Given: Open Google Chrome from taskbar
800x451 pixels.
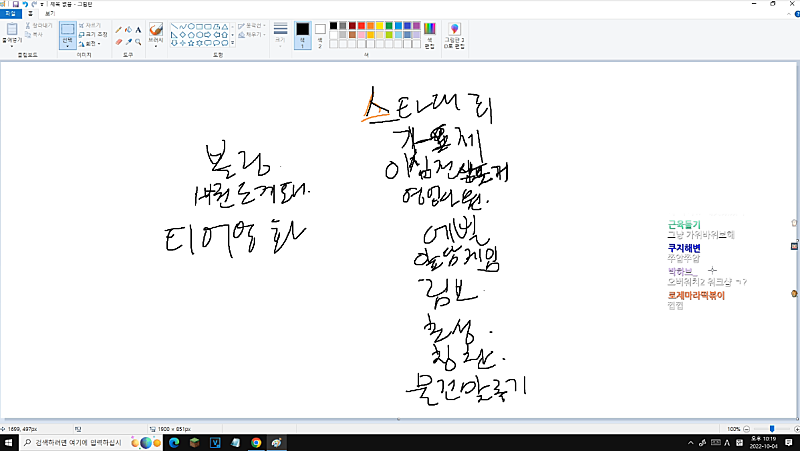Looking at the screenshot, I should (x=256, y=443).
